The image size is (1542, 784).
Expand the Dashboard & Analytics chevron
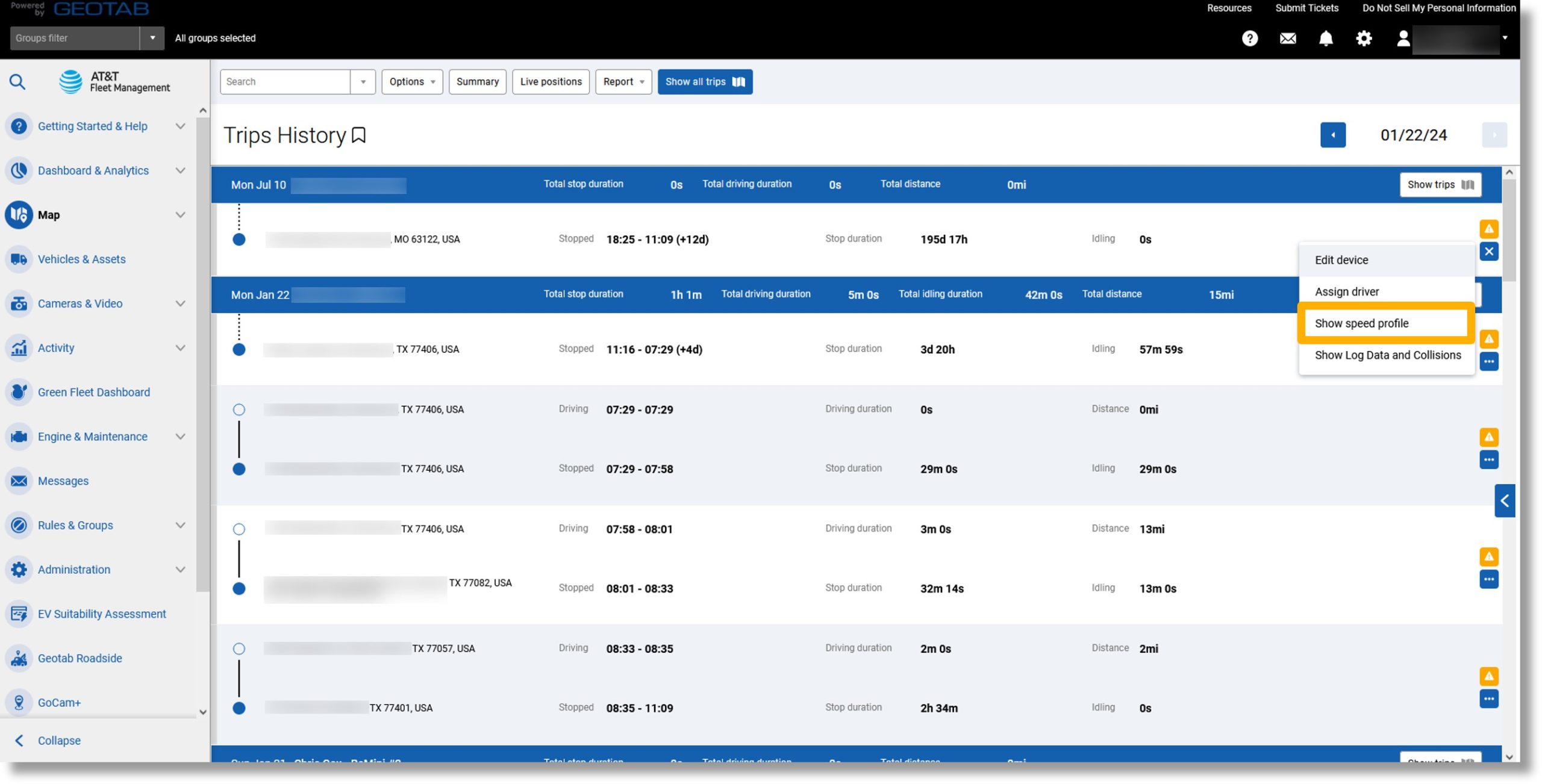coord(180,170)
